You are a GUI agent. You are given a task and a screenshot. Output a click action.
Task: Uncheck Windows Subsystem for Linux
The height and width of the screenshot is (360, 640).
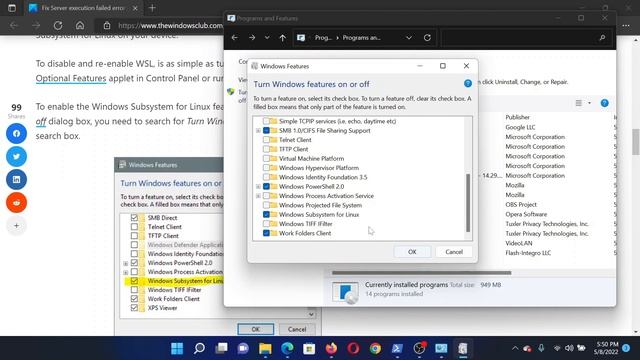(x=266, y=214)
